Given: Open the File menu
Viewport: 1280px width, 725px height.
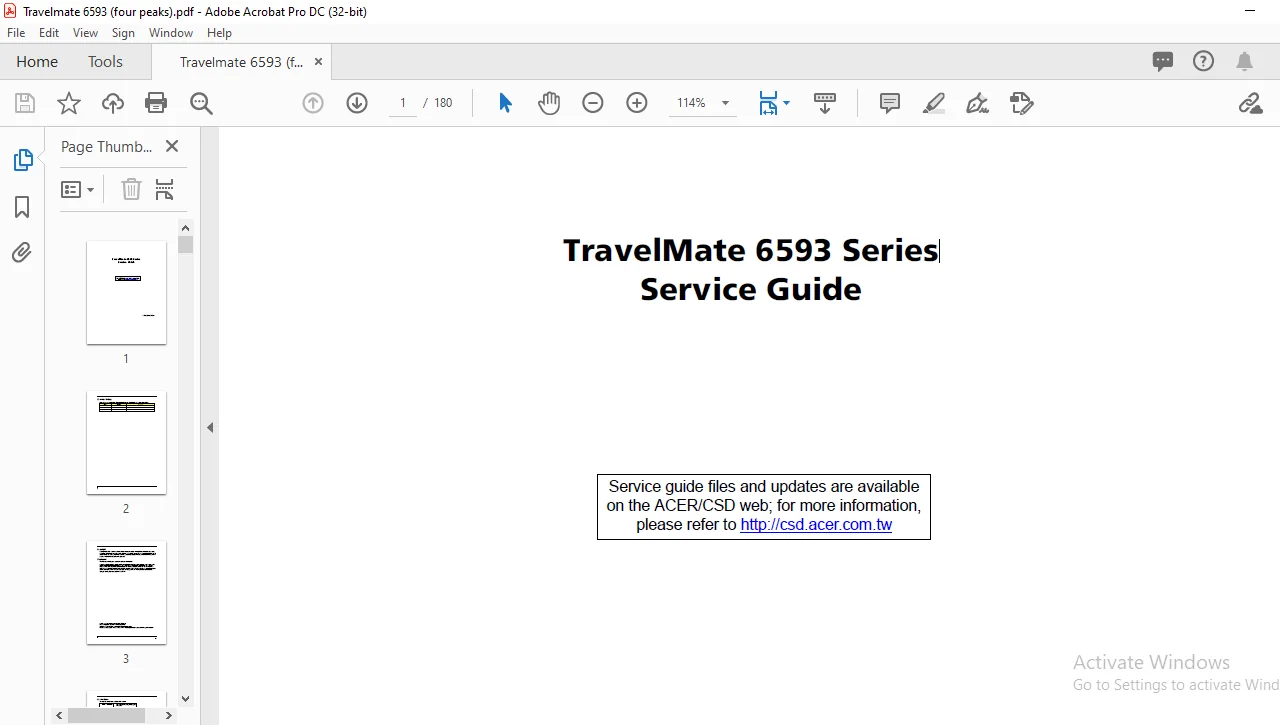Looking at the screenshot, I should click(16, 33).
